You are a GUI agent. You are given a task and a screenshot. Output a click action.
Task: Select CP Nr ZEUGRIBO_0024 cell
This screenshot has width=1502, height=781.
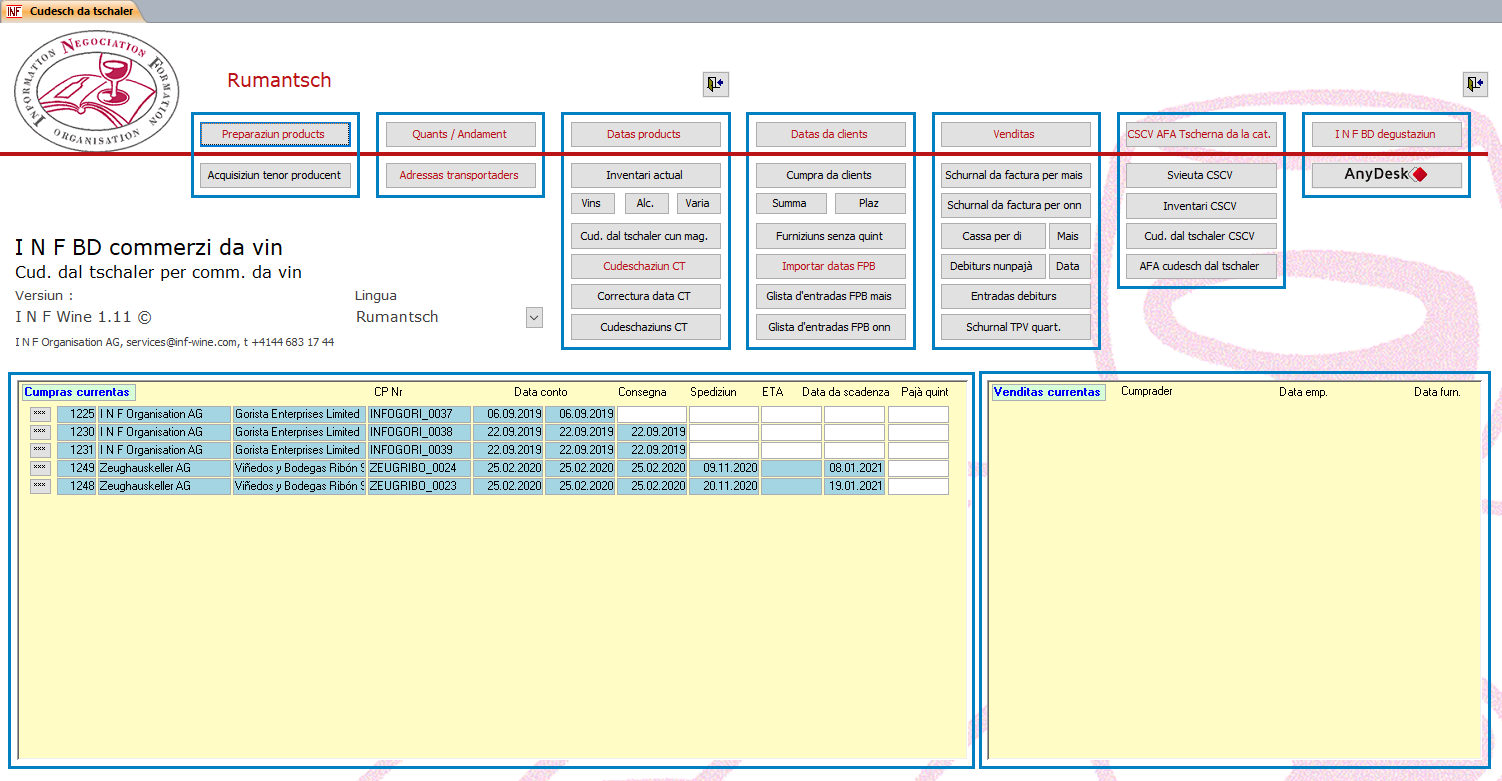[419, 468]
